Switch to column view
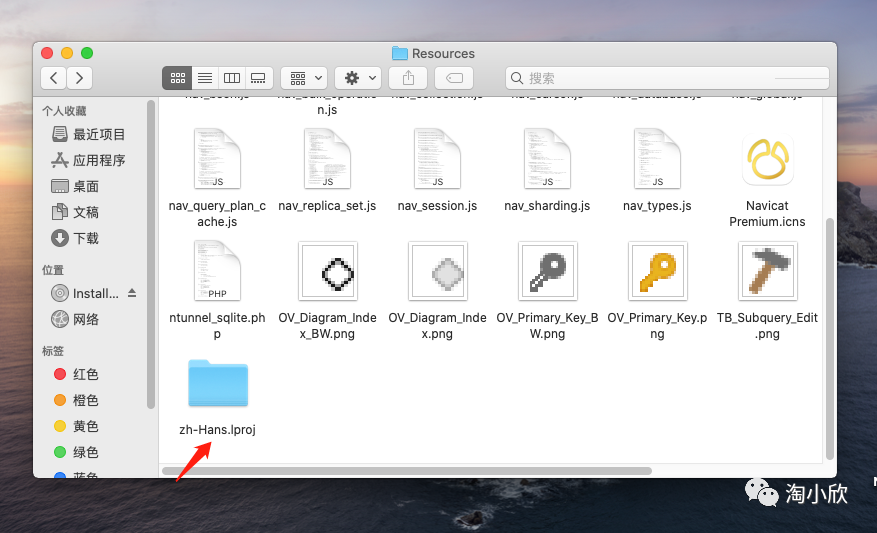This screenshot has height=533, width=877. 232,78
